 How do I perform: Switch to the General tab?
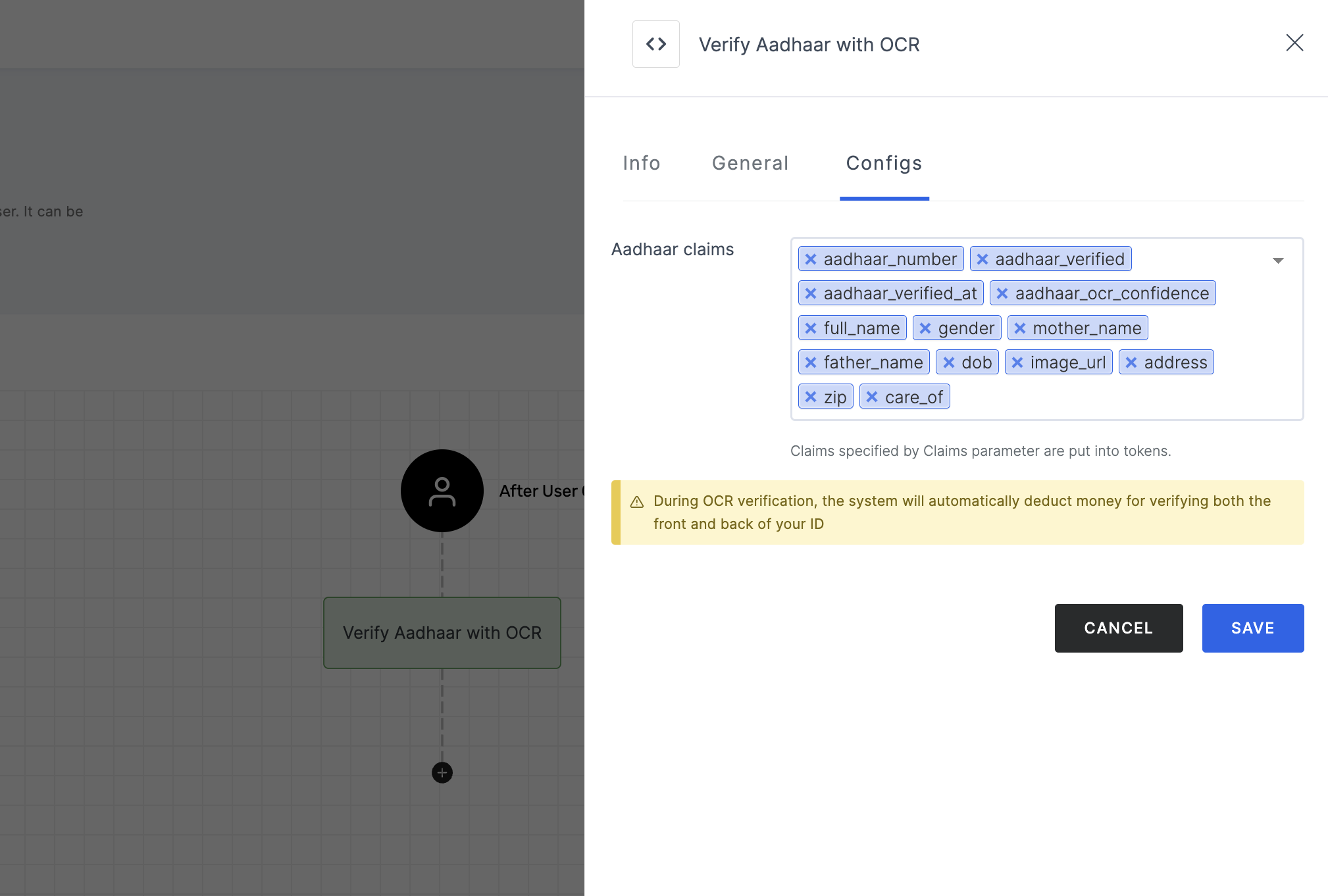click(750, 163)
